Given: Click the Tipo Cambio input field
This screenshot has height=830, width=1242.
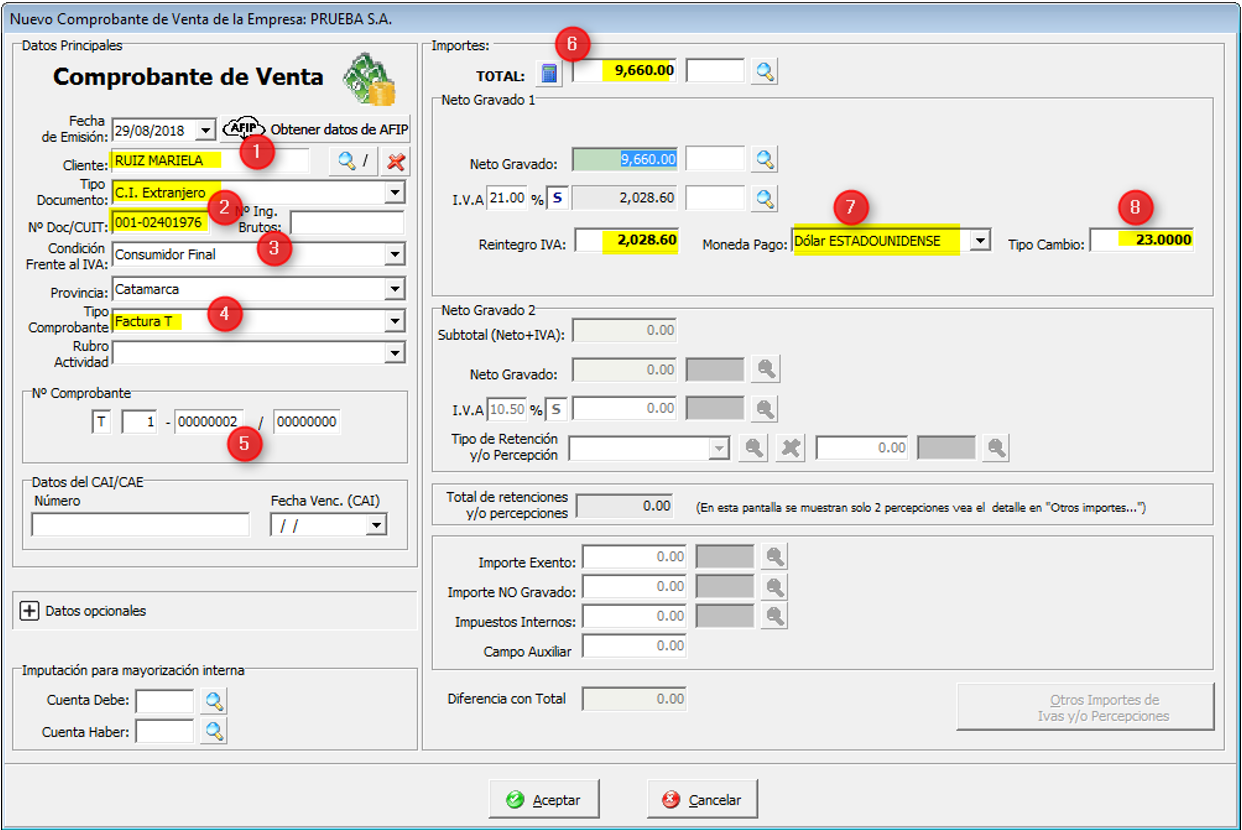Looking at the screenshot, I should click(1143, 241).
